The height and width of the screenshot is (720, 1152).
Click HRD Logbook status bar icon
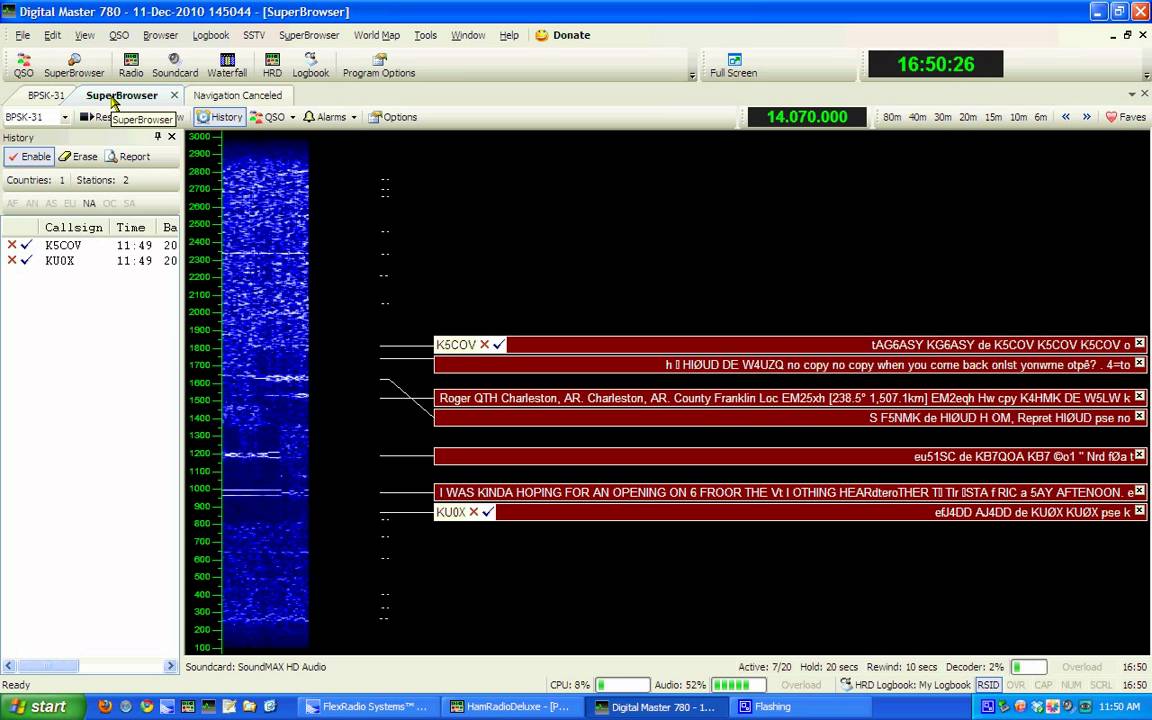(x=846, y=685)
